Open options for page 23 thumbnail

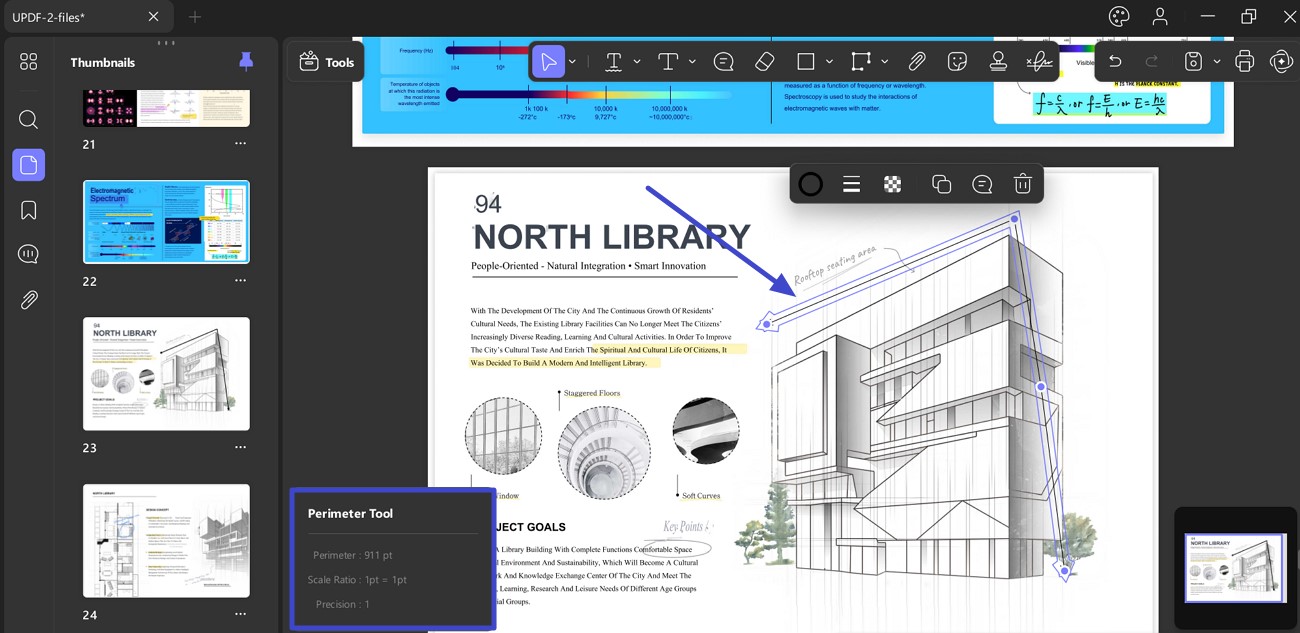[240, 448]
